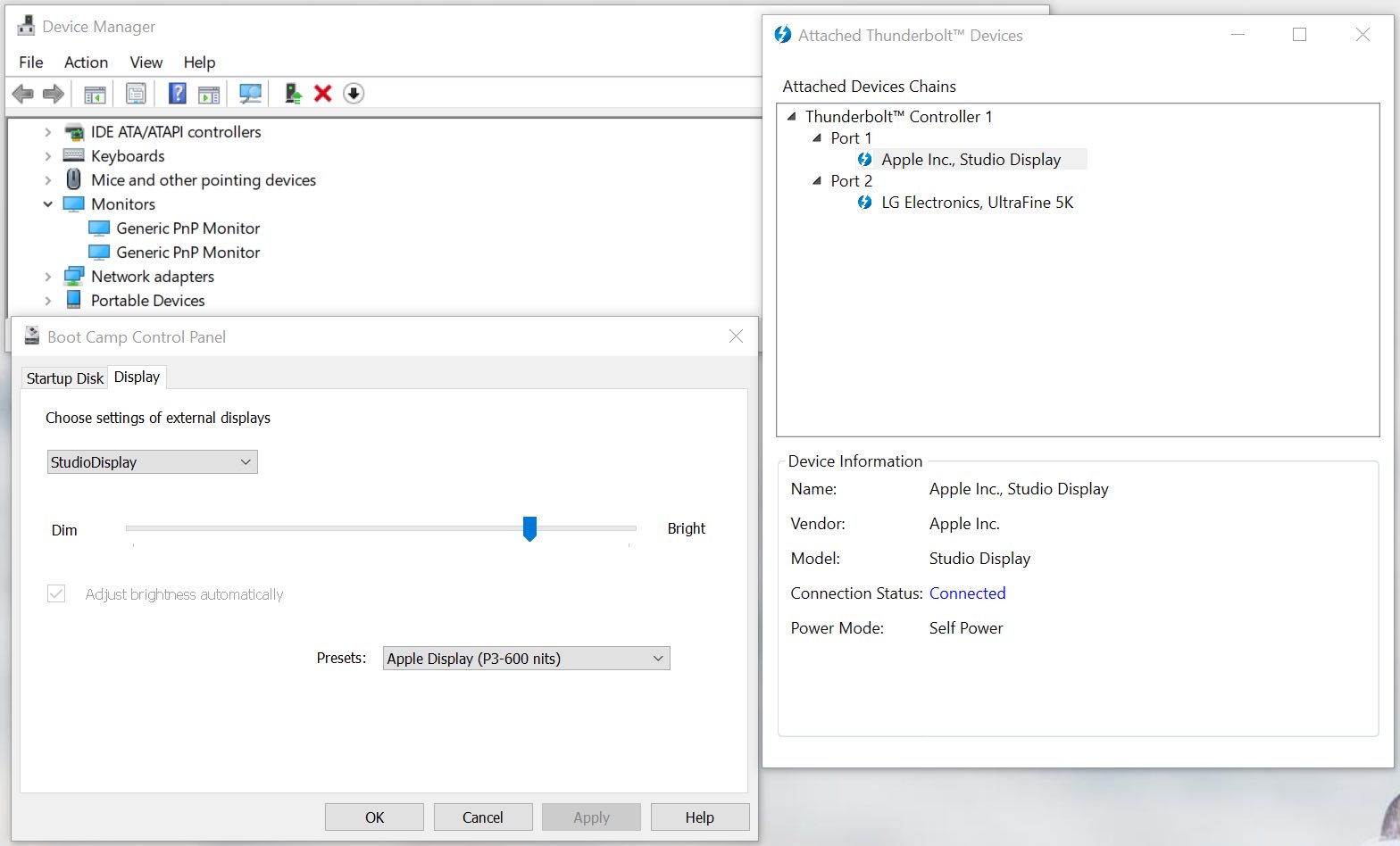This screenshot has height=846, width=1400.
Task: Expand IDE ATA/ATAPI controllers node
Action: coord(48,132)
